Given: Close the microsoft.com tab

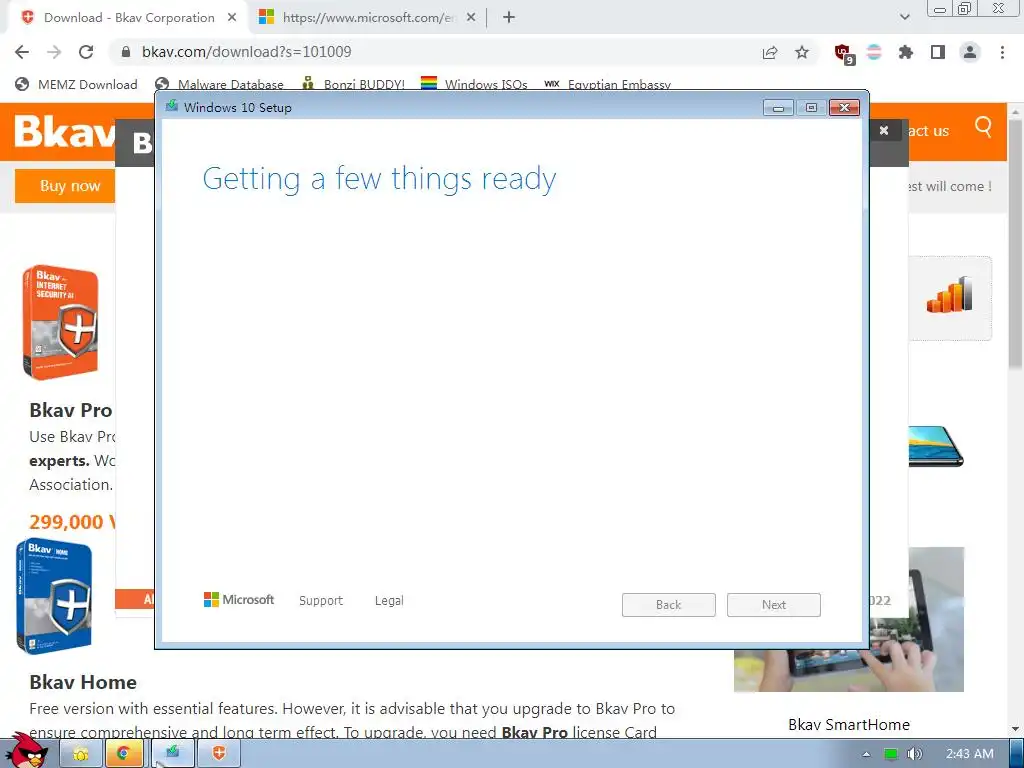Looking at the screenshot, I should [x=471, y=18].
